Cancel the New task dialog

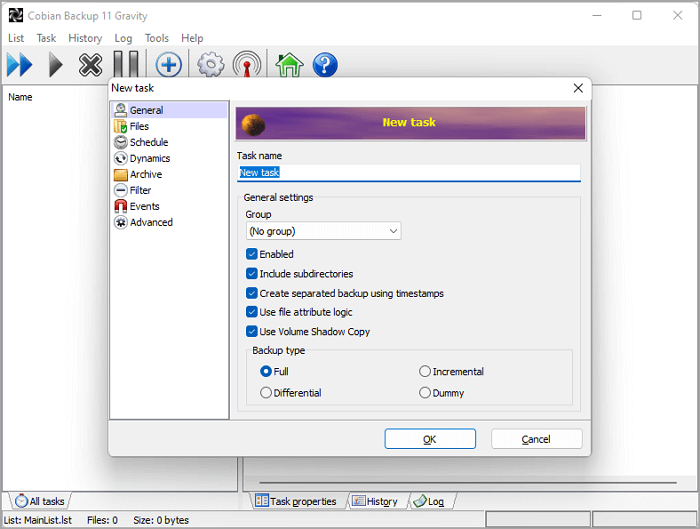coord(536,439)
